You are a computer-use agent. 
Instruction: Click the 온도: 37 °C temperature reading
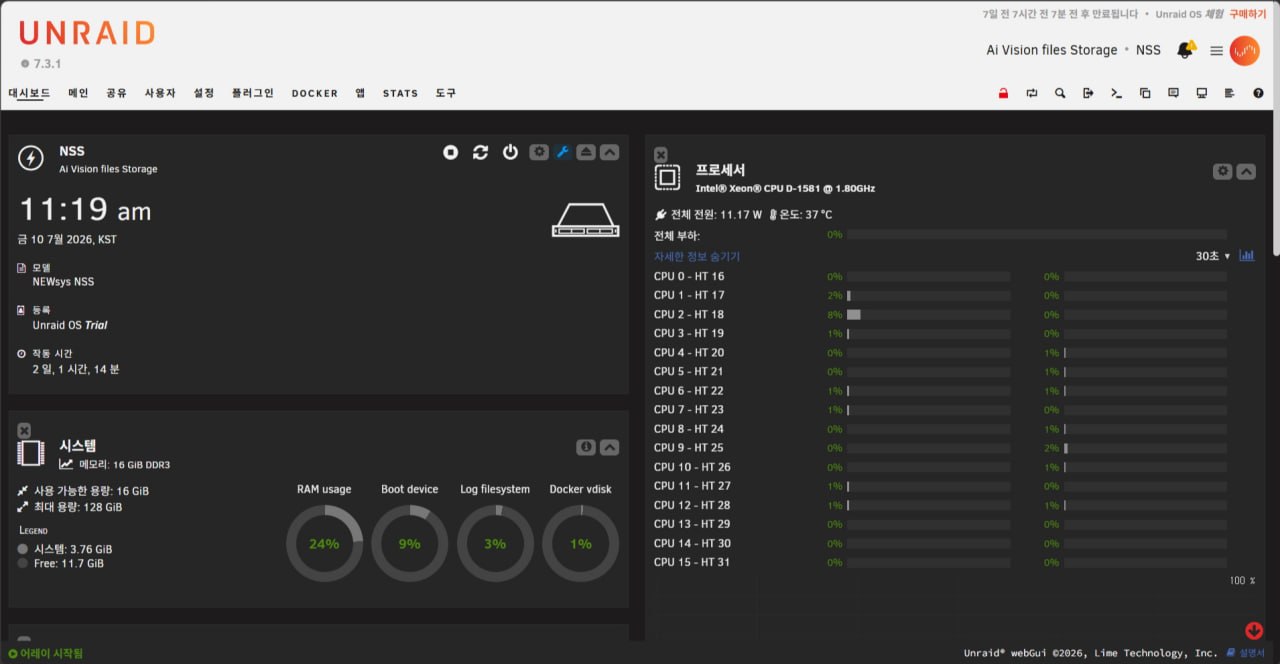(806, 214)
